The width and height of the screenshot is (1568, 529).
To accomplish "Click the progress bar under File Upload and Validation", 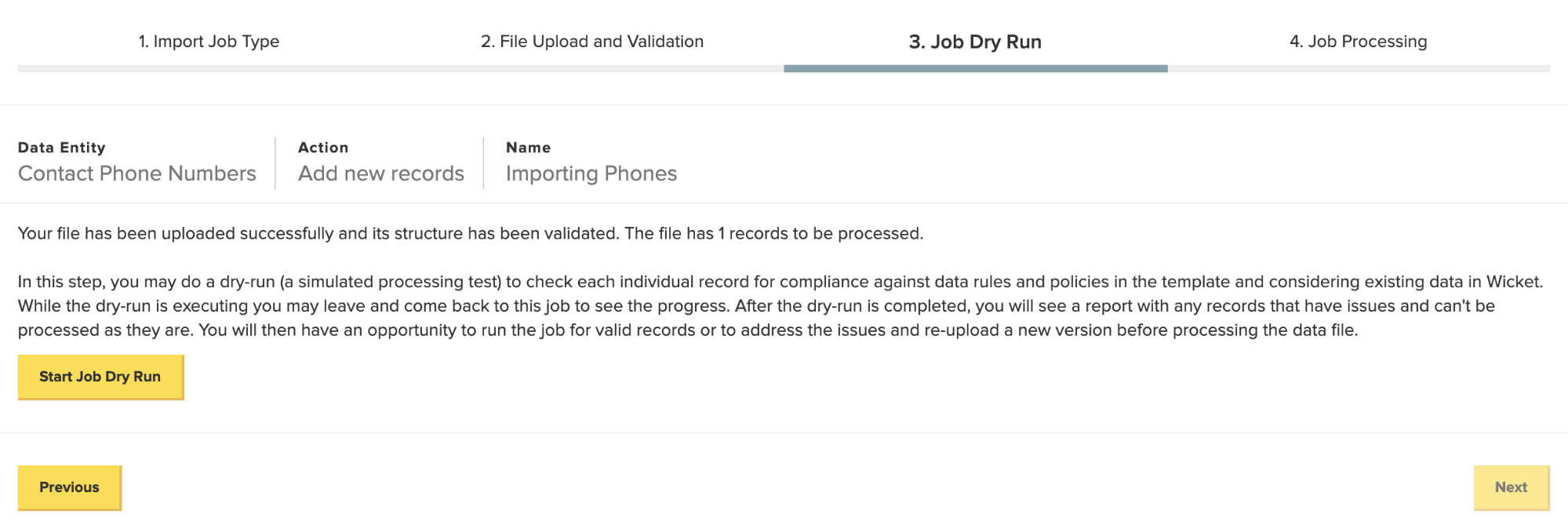I will tap(592, 69).
